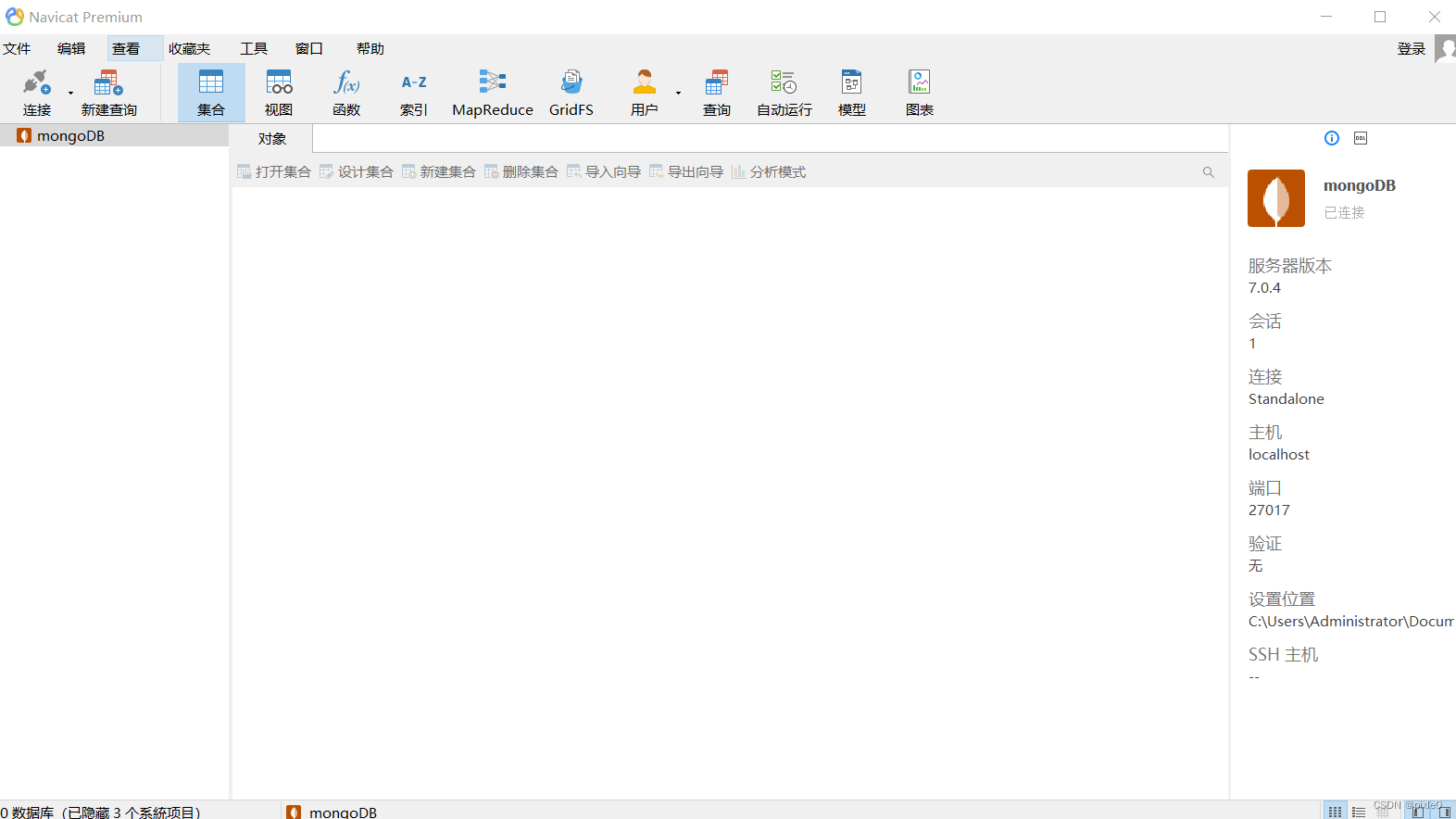Click the 新建集合 button
Image resolution: width=1456 pixels, height=819 pixels.
coord(439,171)
